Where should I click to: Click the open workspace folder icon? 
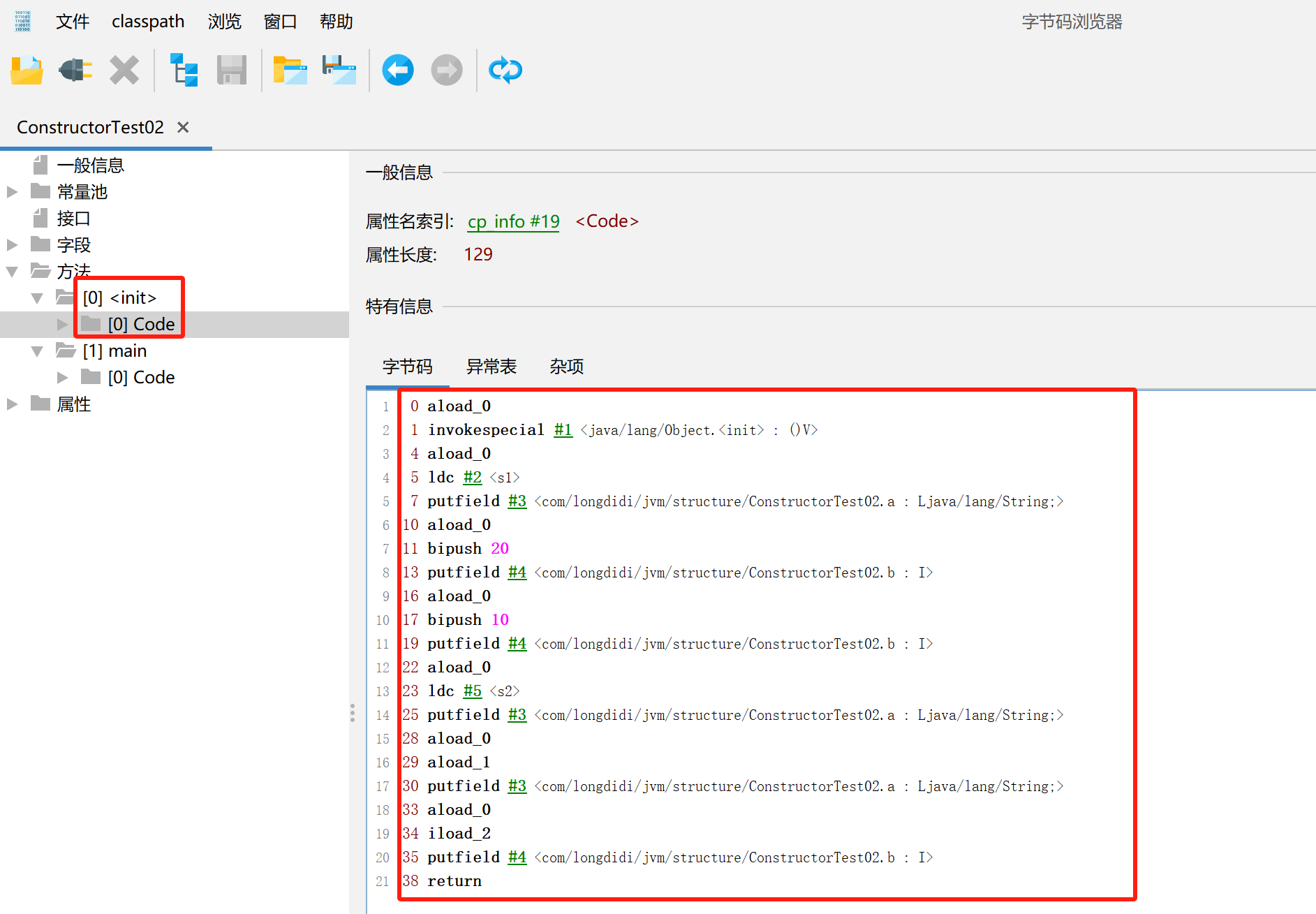pyautogui.click(x=290, y=71)
